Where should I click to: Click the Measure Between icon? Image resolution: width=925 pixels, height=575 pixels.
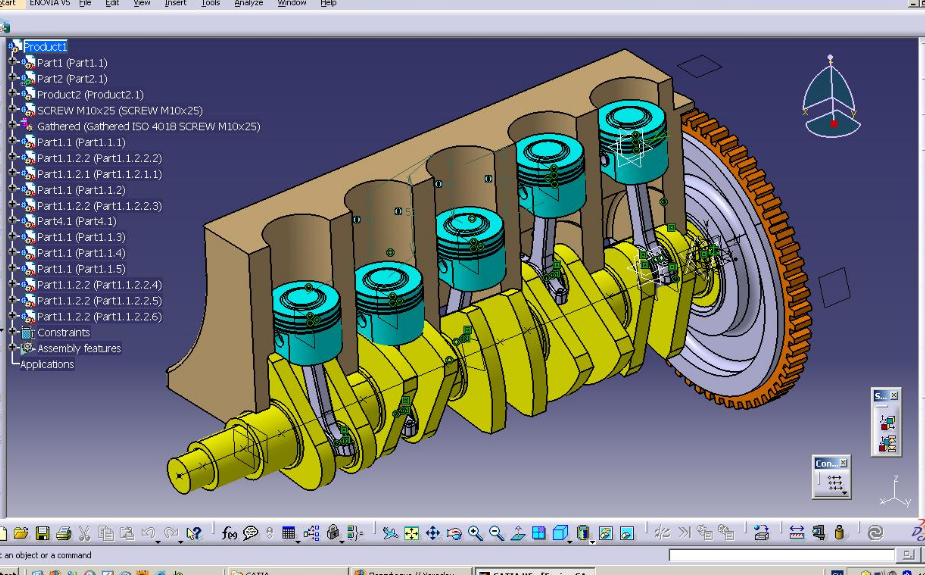tap(796, 534)
